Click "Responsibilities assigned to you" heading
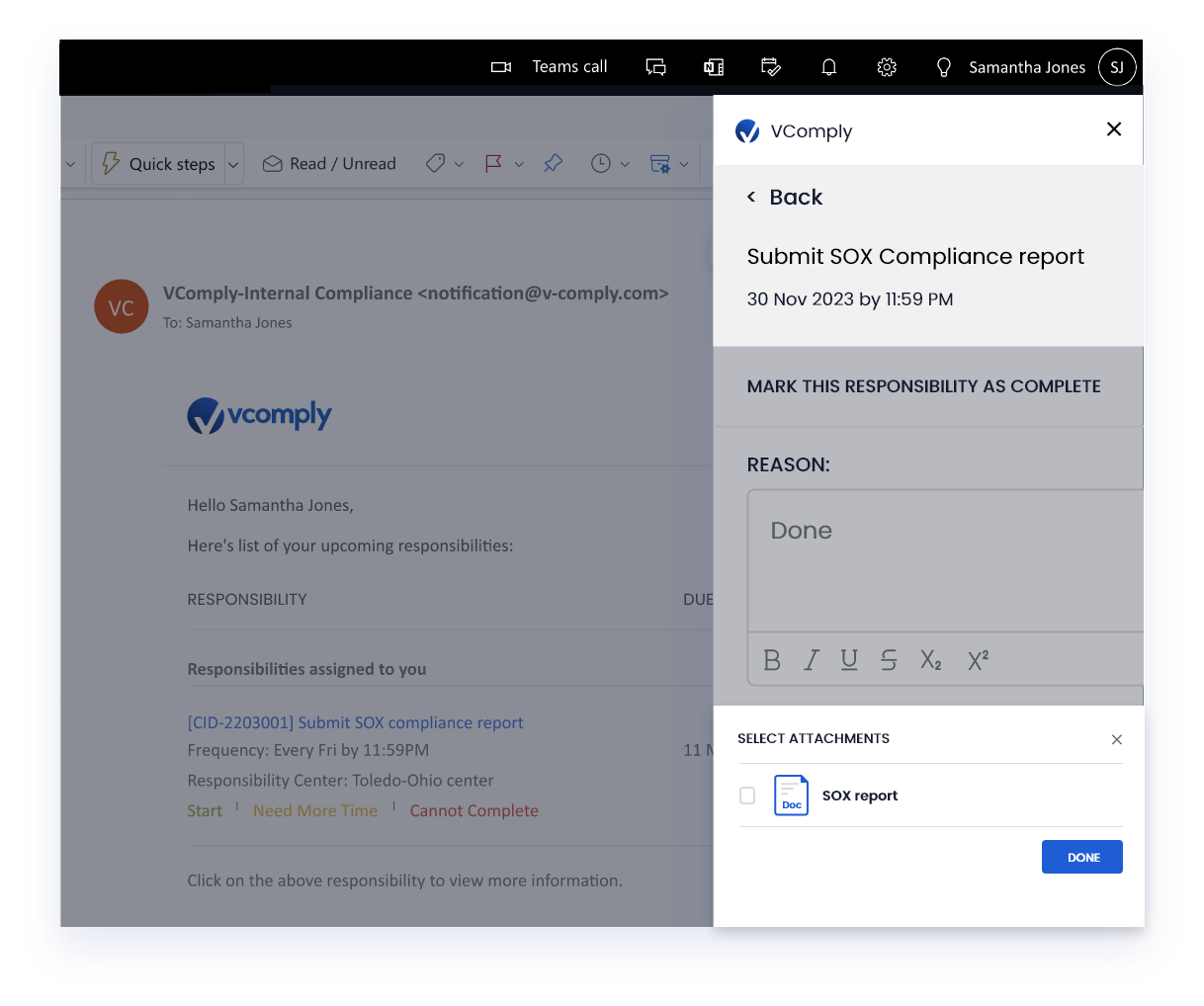 (307, 669)
